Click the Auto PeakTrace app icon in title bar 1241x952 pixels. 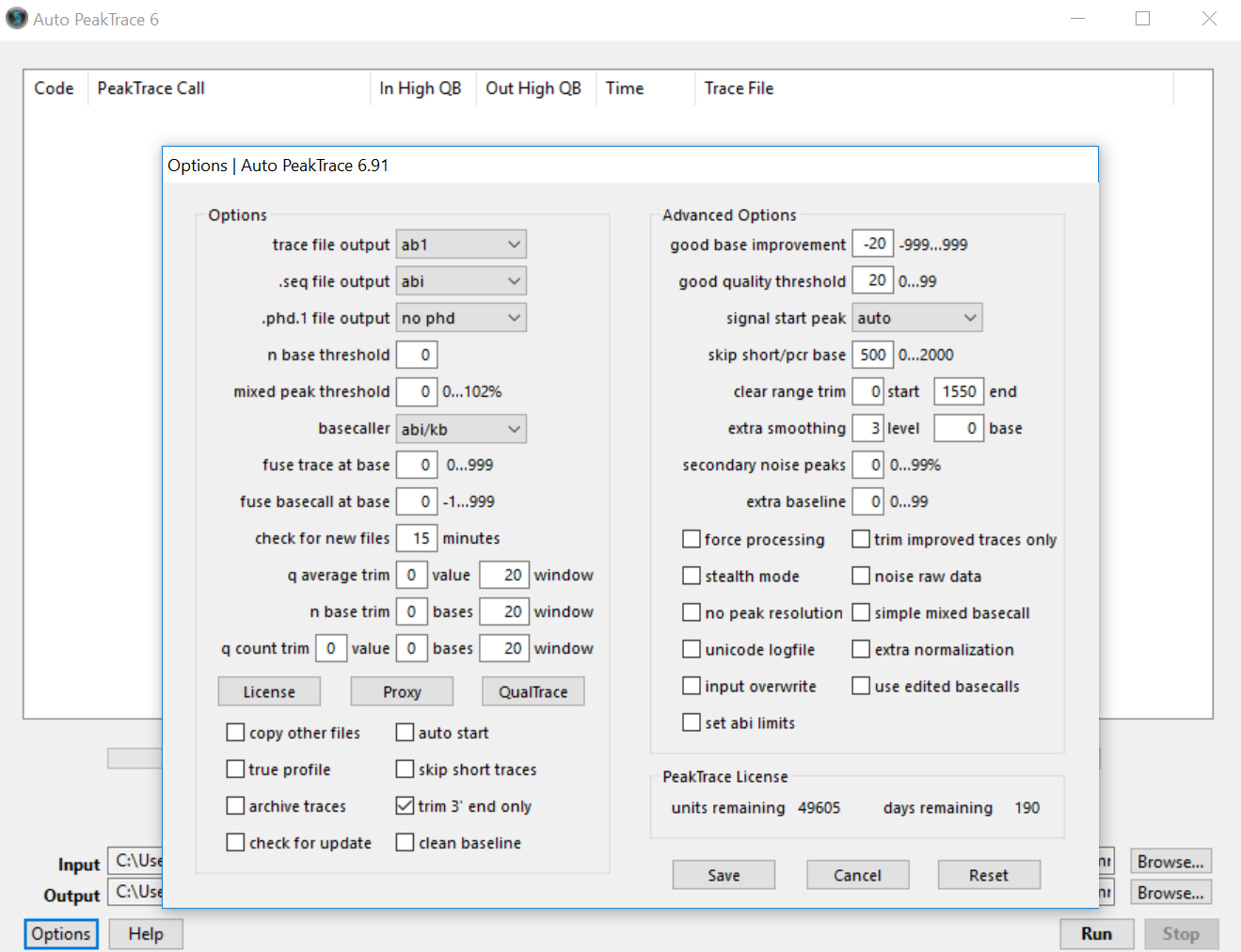17,19
